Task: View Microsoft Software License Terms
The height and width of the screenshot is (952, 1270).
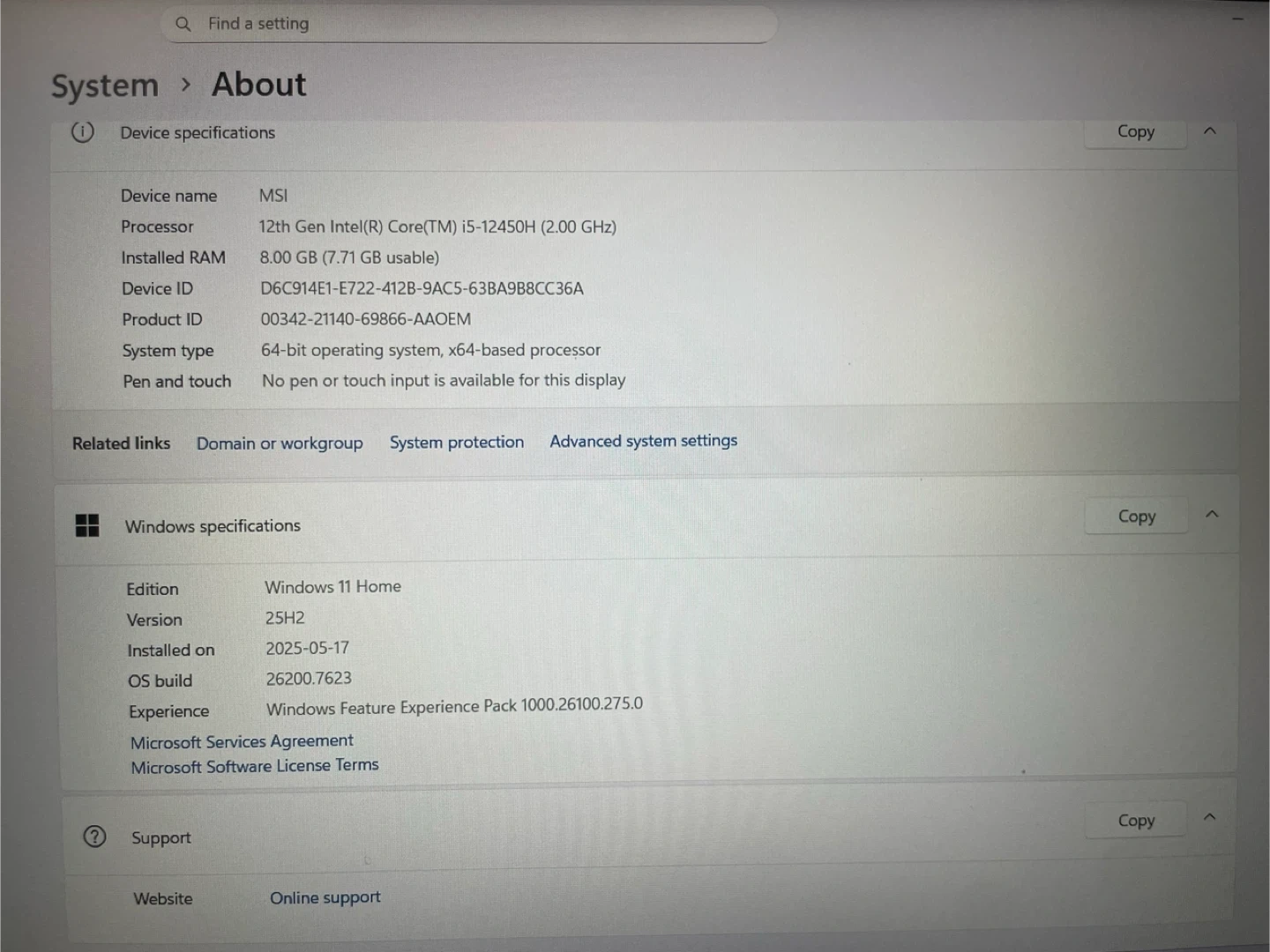Action: 255,766
